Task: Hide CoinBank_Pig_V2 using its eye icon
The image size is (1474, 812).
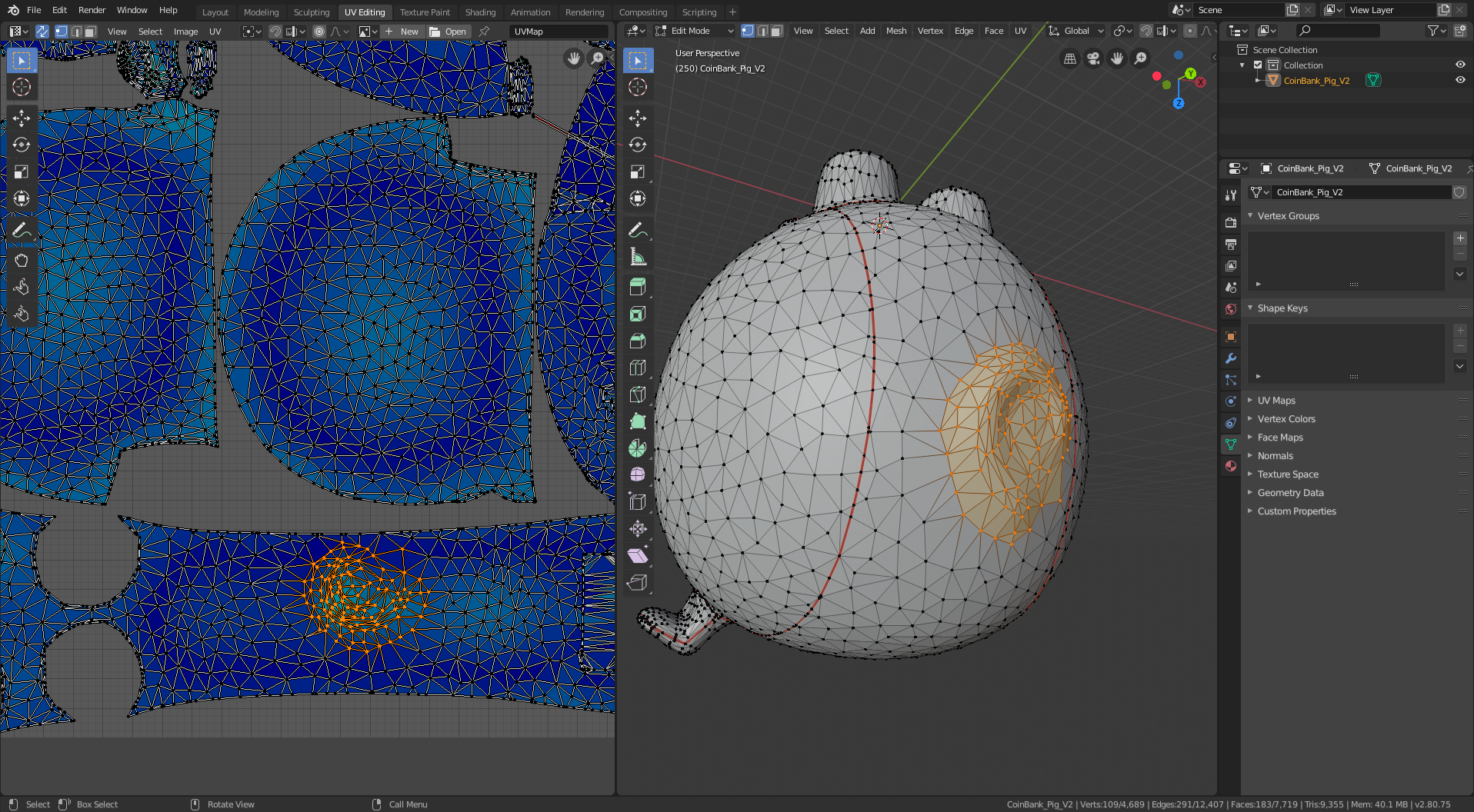Action: click(x=1460, y=80)
